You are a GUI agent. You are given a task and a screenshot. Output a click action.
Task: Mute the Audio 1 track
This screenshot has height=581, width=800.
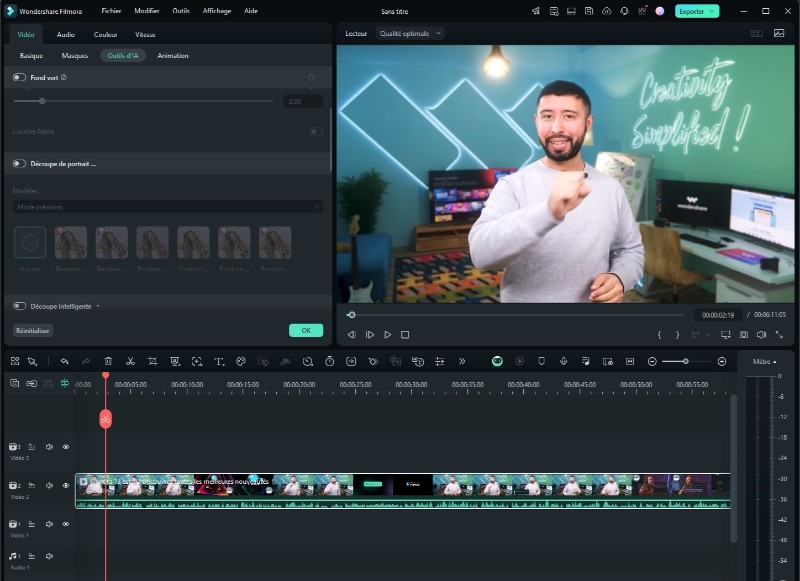tap(49, 556)
